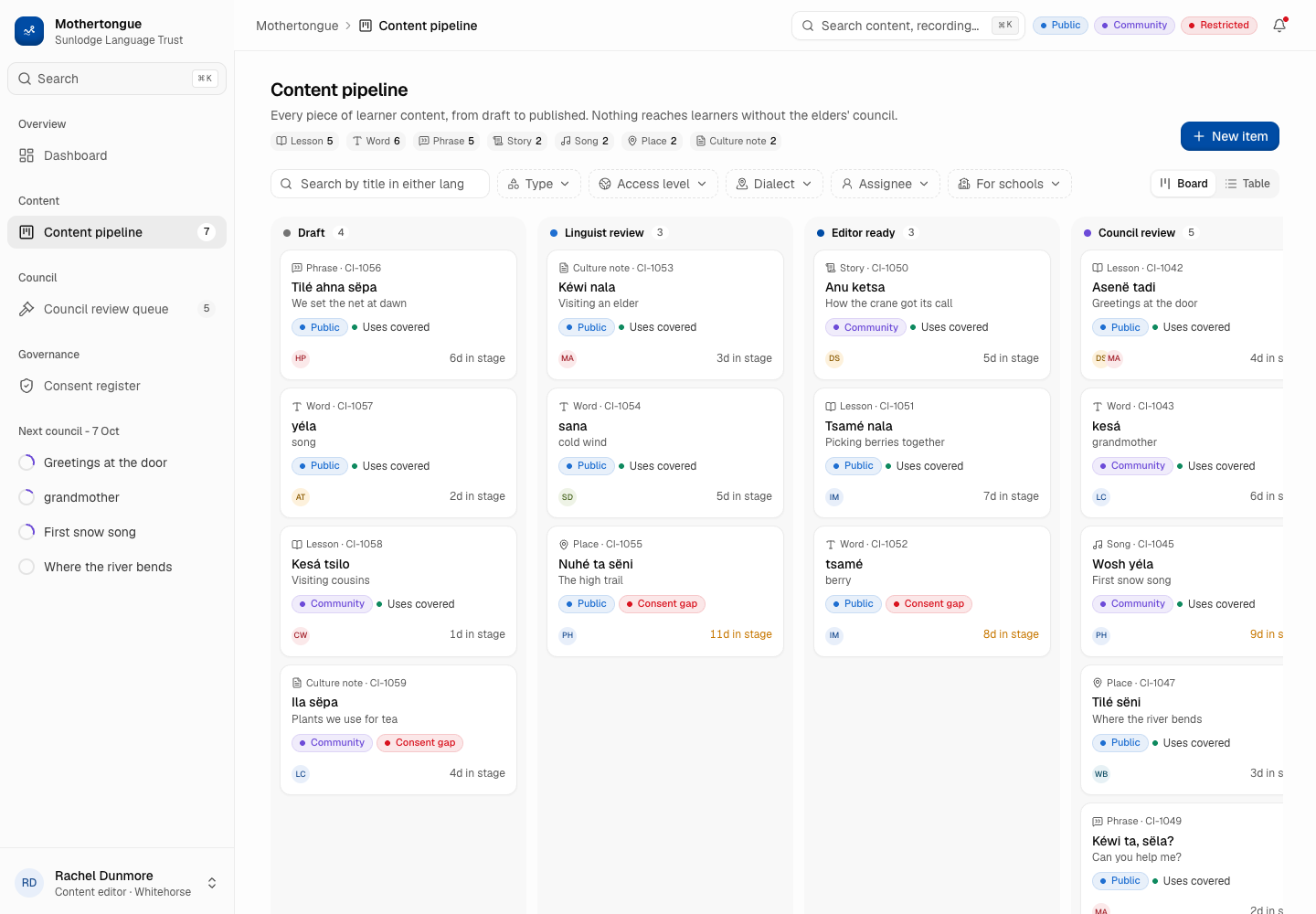Expand Rachel Dunmore account switcher

[117, 883]
